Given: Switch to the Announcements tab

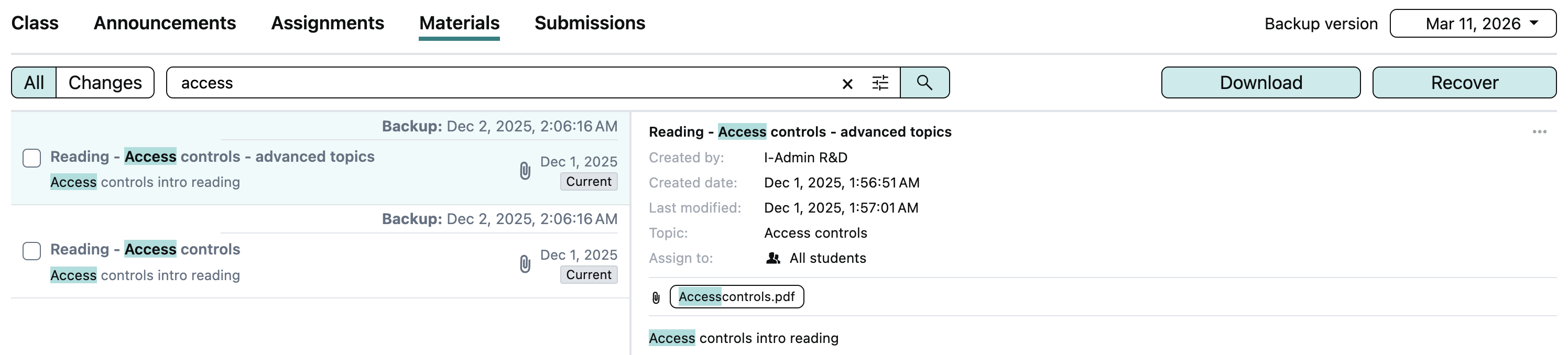Looking at the screenshot, I should (x=165, y=23).
